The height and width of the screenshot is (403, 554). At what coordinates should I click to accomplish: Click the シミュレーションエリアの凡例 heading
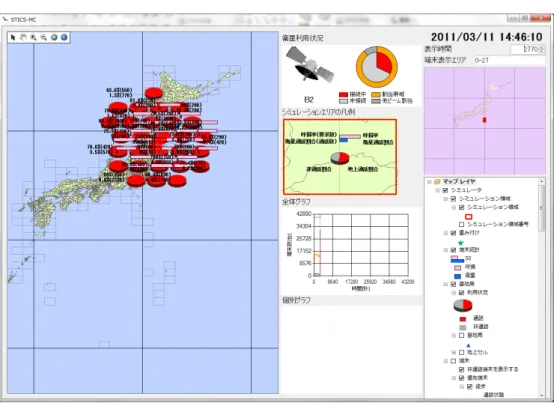pyautogui.click(x=318, y=112)
